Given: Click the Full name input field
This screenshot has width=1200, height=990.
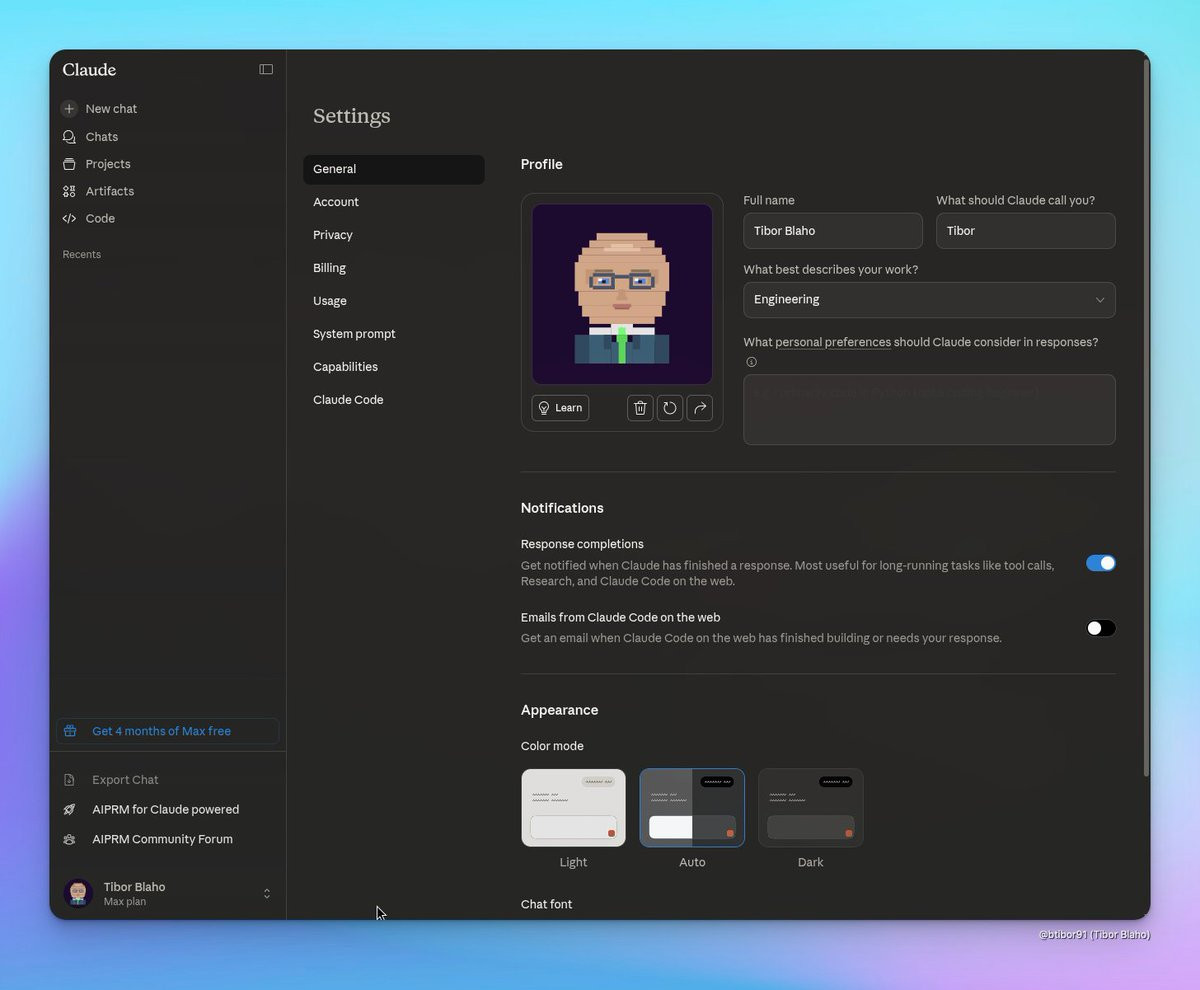Looking at the screenshot, I should (x=833, y=231).
